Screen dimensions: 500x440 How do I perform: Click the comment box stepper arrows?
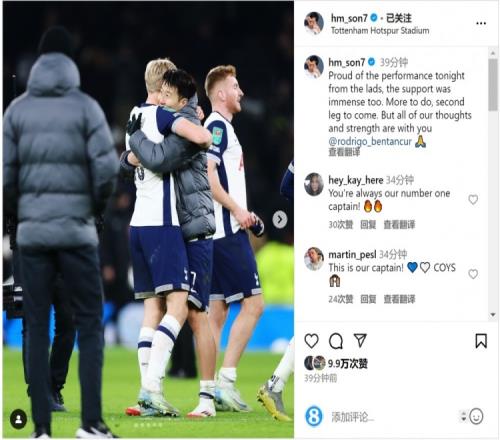coord(463,416)
